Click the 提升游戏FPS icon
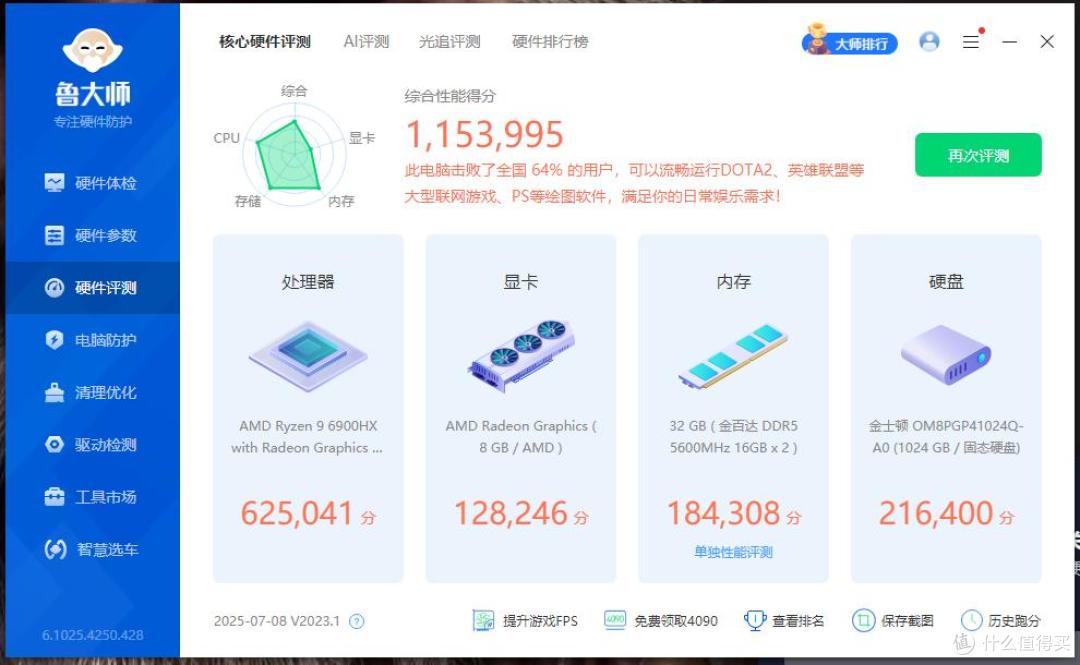Screen dimensions: 1080x665 484,620
